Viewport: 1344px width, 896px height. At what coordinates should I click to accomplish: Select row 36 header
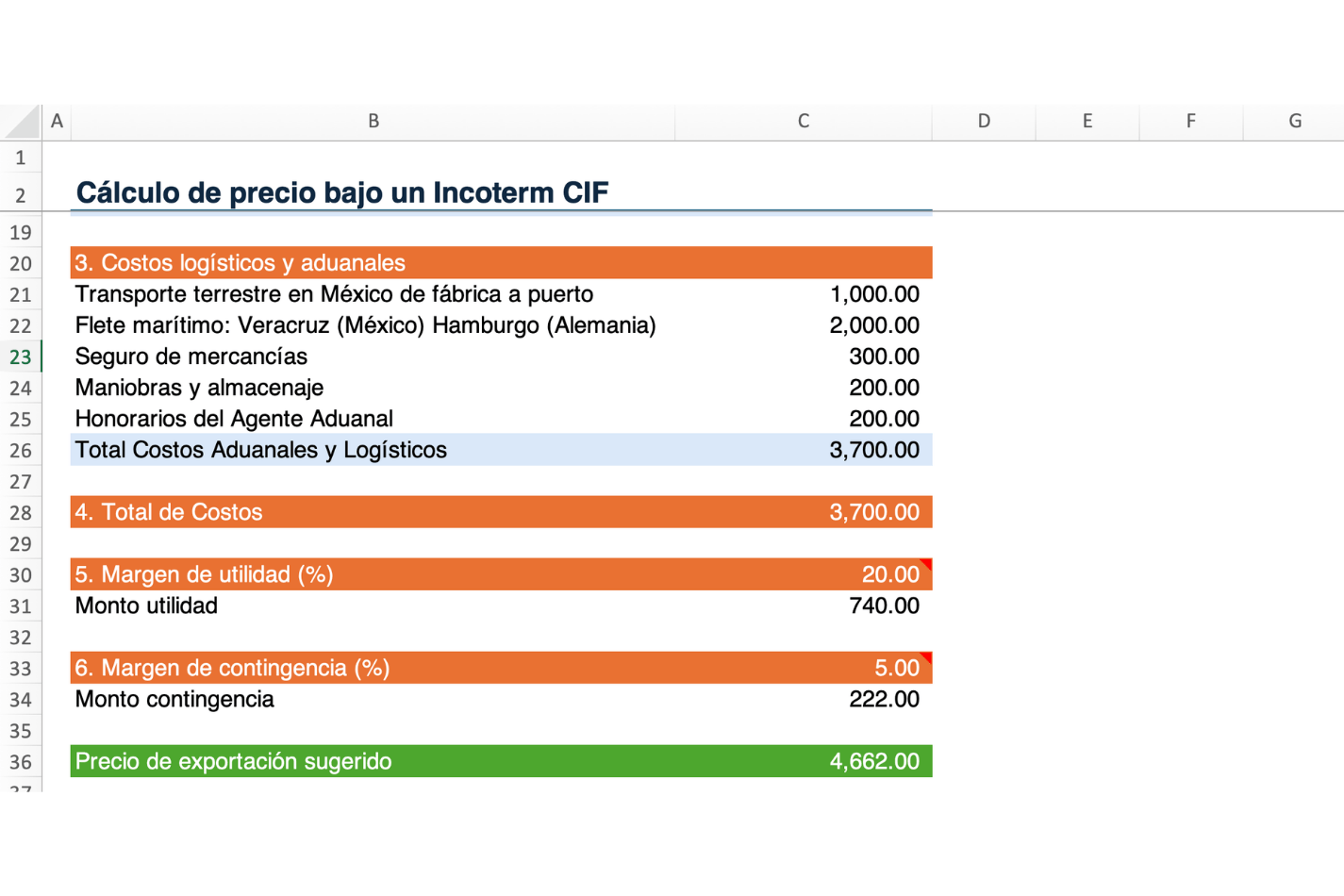21,761
